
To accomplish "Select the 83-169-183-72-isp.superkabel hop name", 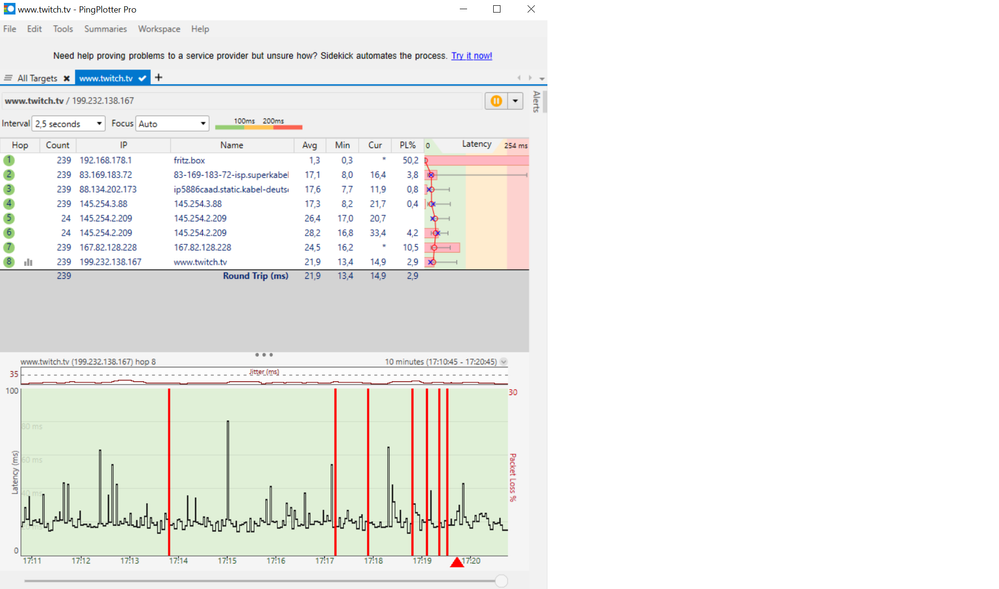I will click(x=231, y=175).
